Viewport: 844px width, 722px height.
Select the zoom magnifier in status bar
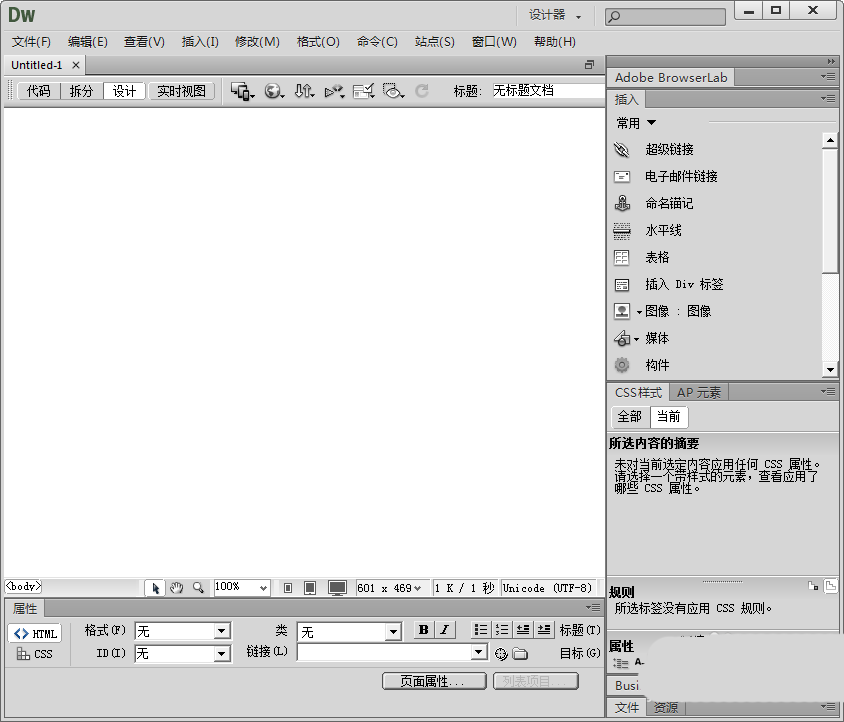pos(196,587)
